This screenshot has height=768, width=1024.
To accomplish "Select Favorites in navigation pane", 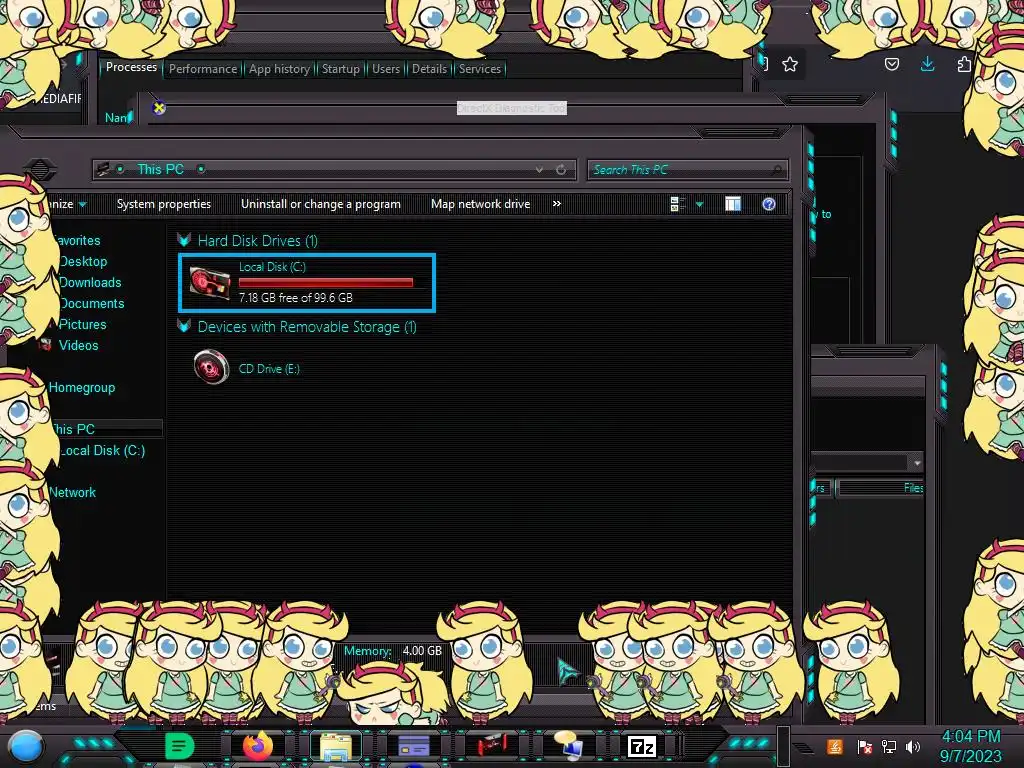I will click(x=77, y=240).
